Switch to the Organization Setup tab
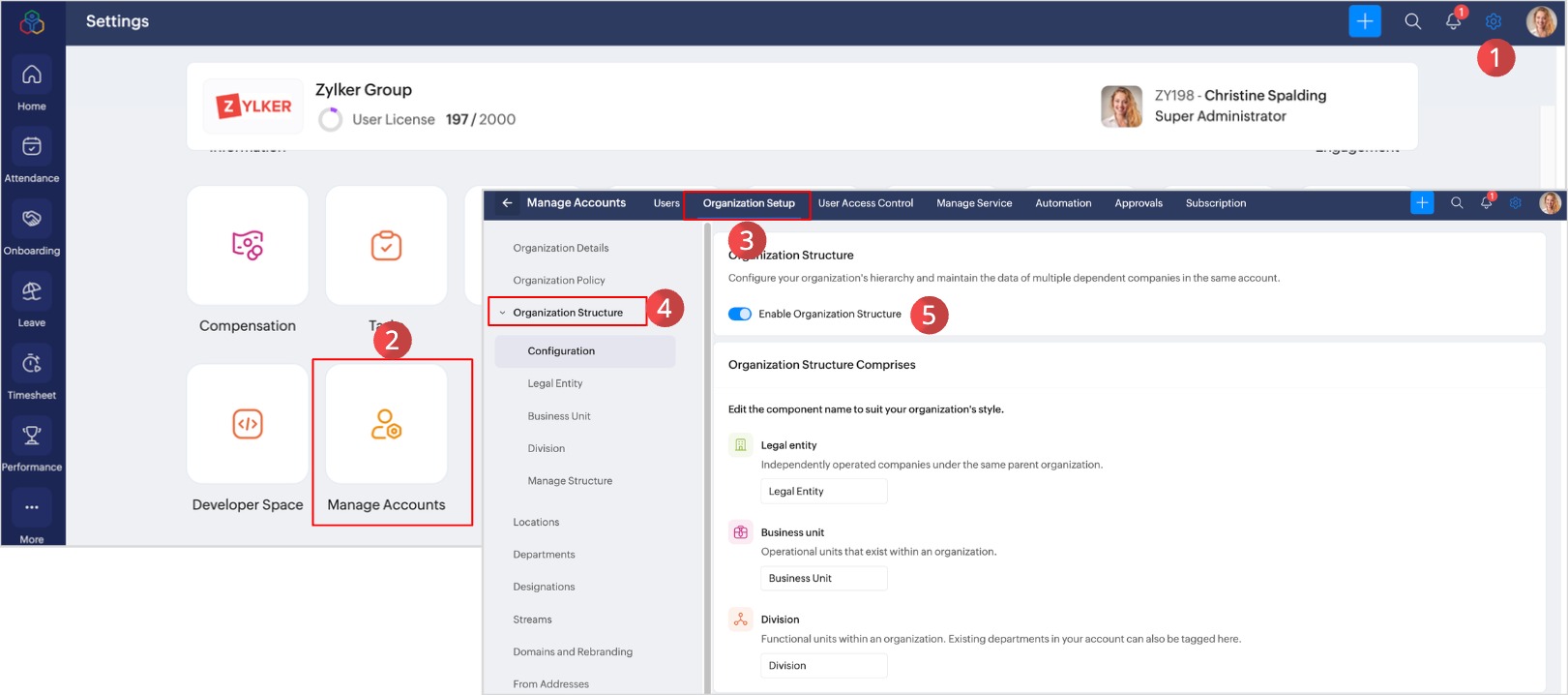This screenshot has height=695, width=1568. coord(749,203)
